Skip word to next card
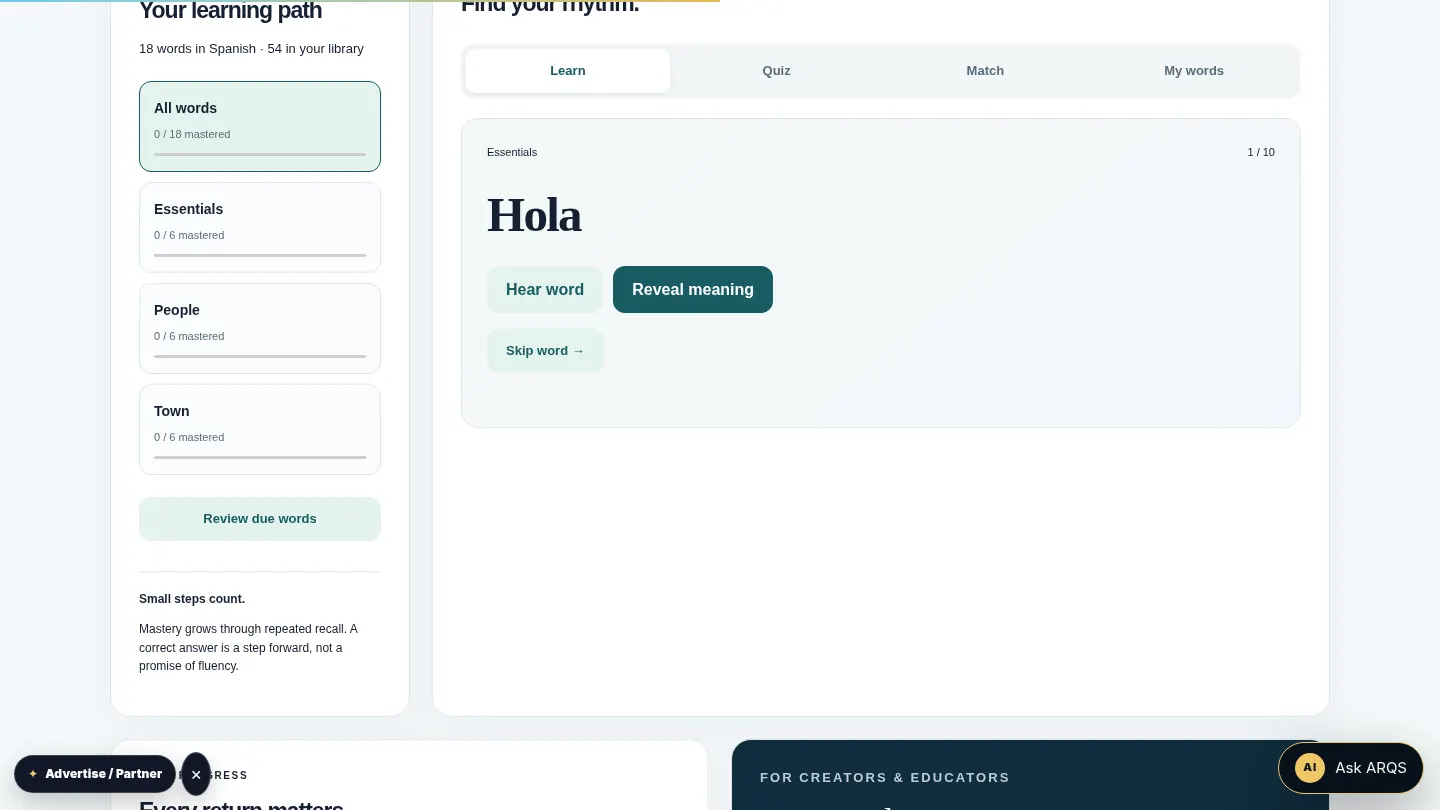The image size is (1440, 810). click(x=545, y=351)
